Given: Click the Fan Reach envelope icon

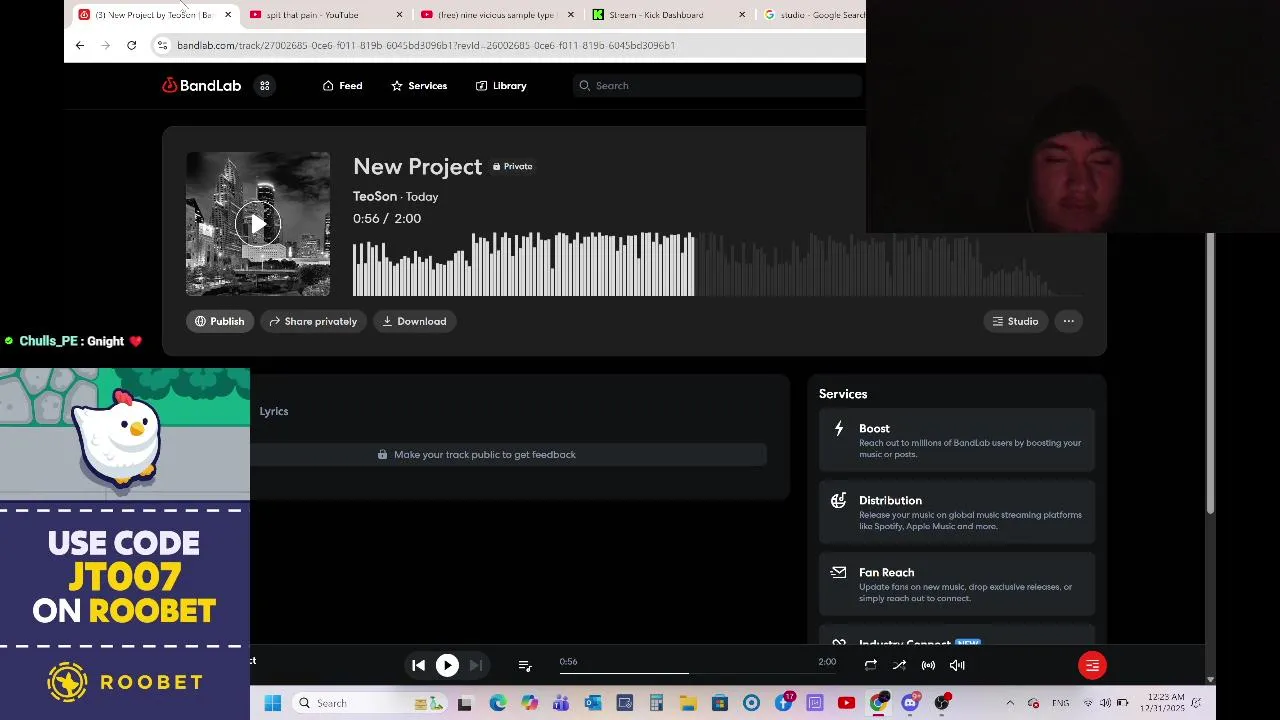Looking at the screenshot, I should coord(839,572).
